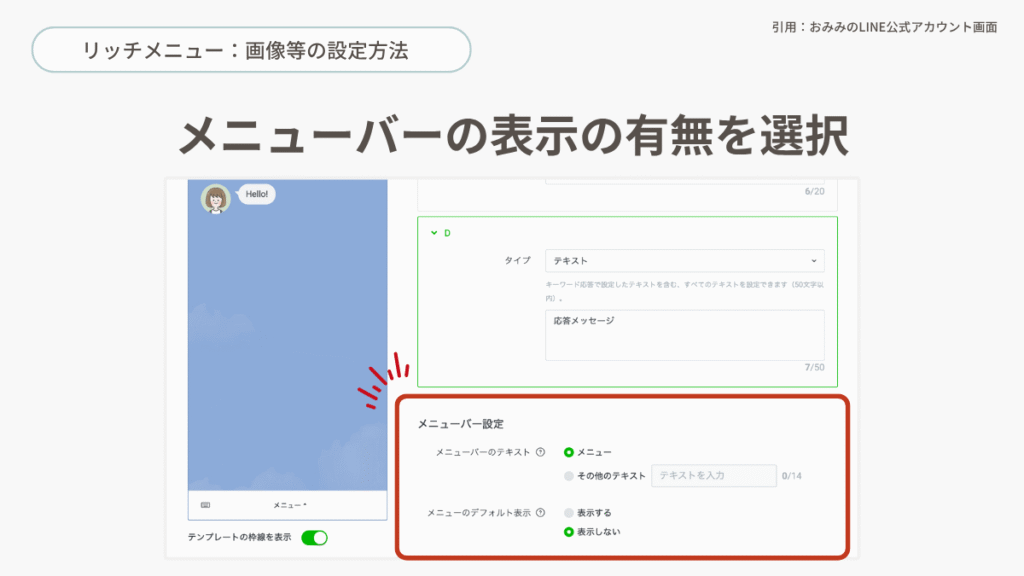Click the 応答メッセージ text area
Image resolution: width=1024 pixels, height=576 pixels.
684,334
